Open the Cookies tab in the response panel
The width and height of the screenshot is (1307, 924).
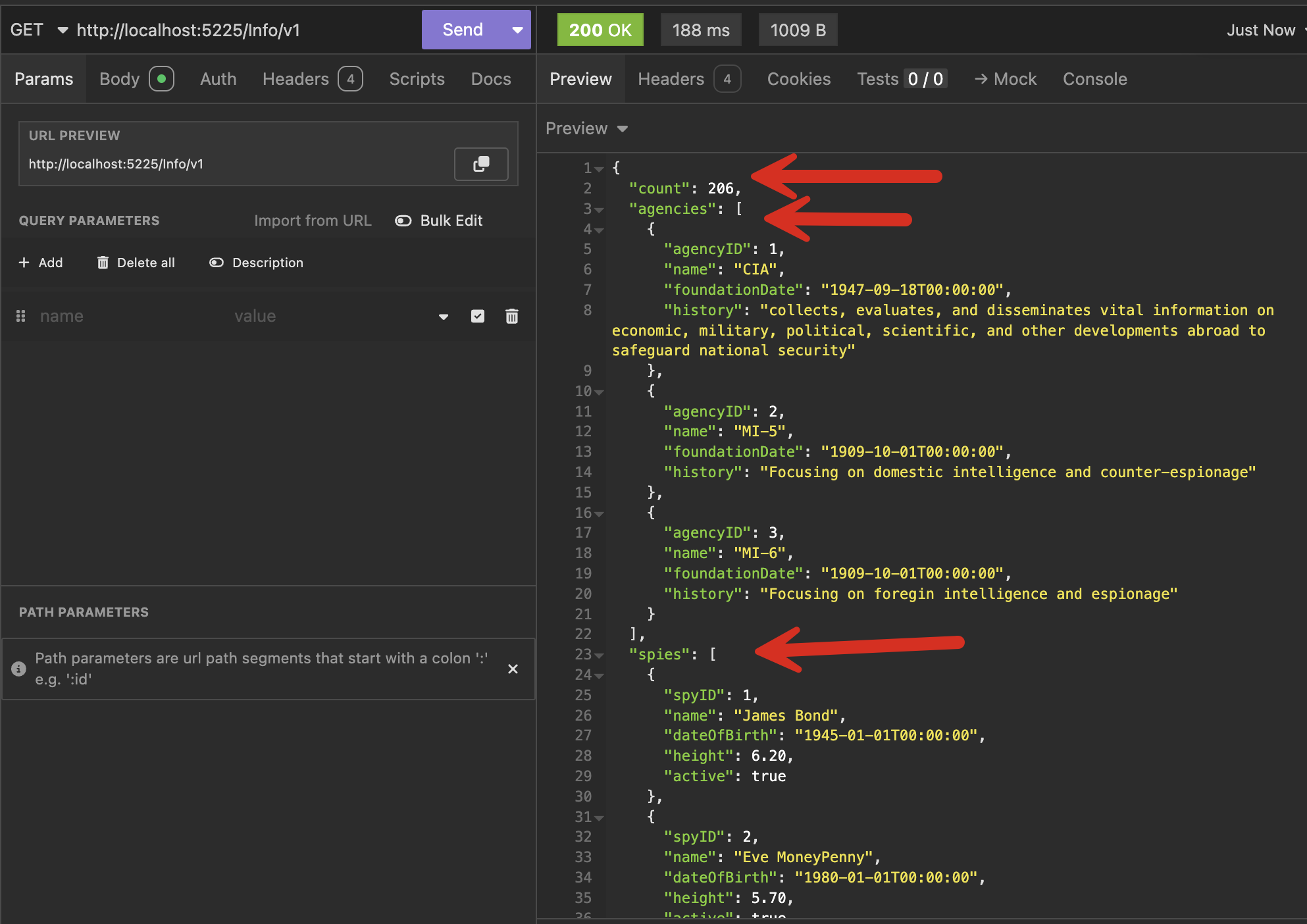[798, 78]
